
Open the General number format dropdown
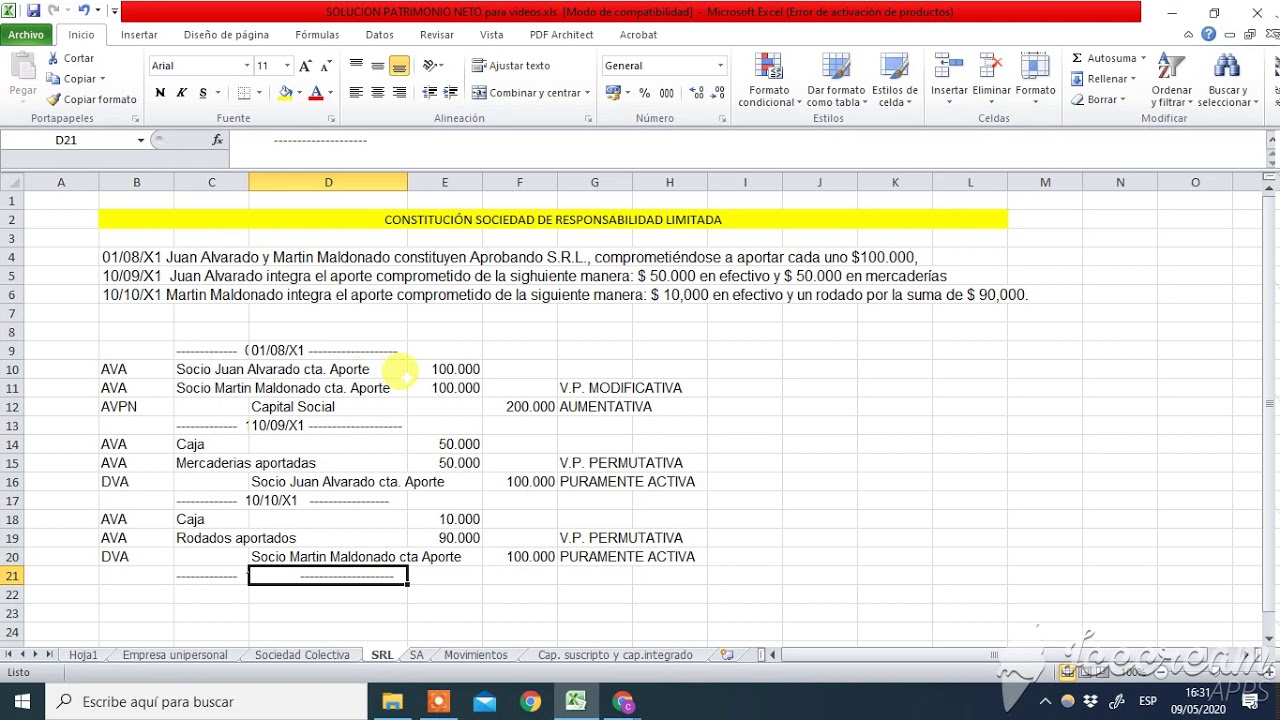[x=719, y=66]
